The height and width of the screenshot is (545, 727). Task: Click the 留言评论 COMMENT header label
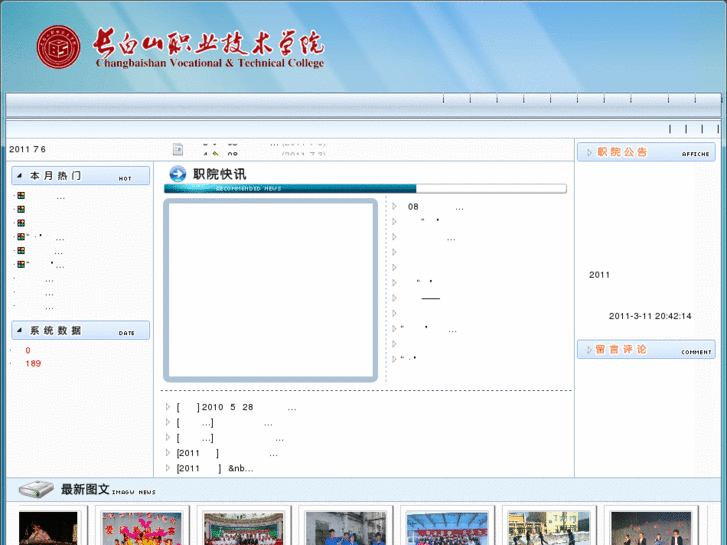pos(646,350)
